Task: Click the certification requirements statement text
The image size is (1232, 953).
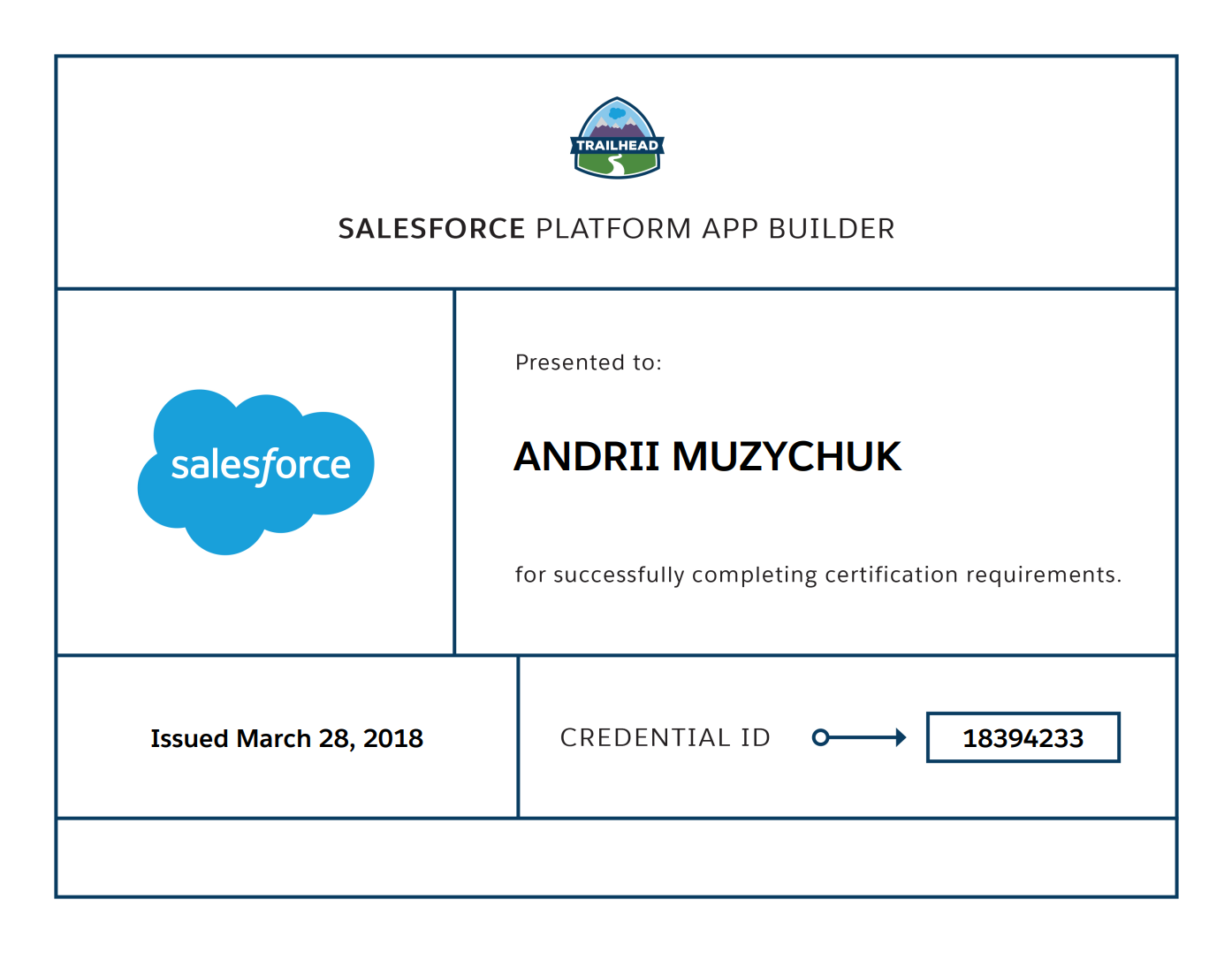Action: [x=818, y=574]
